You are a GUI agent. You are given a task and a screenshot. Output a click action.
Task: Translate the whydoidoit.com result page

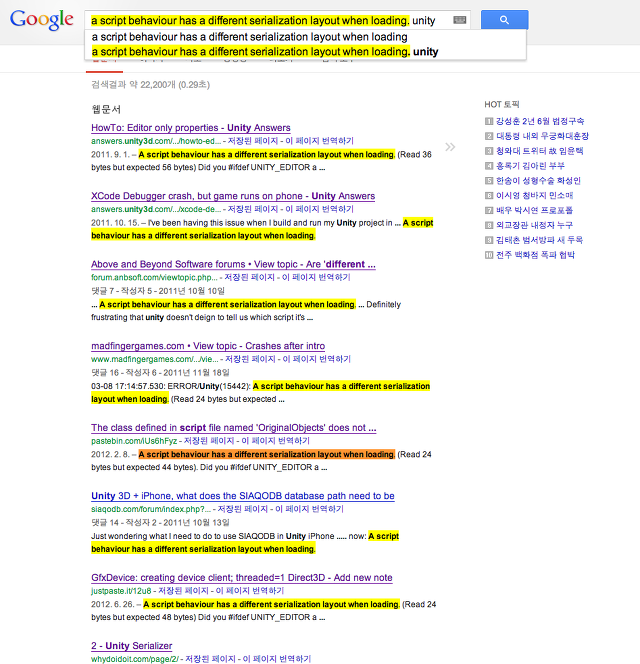277,659
